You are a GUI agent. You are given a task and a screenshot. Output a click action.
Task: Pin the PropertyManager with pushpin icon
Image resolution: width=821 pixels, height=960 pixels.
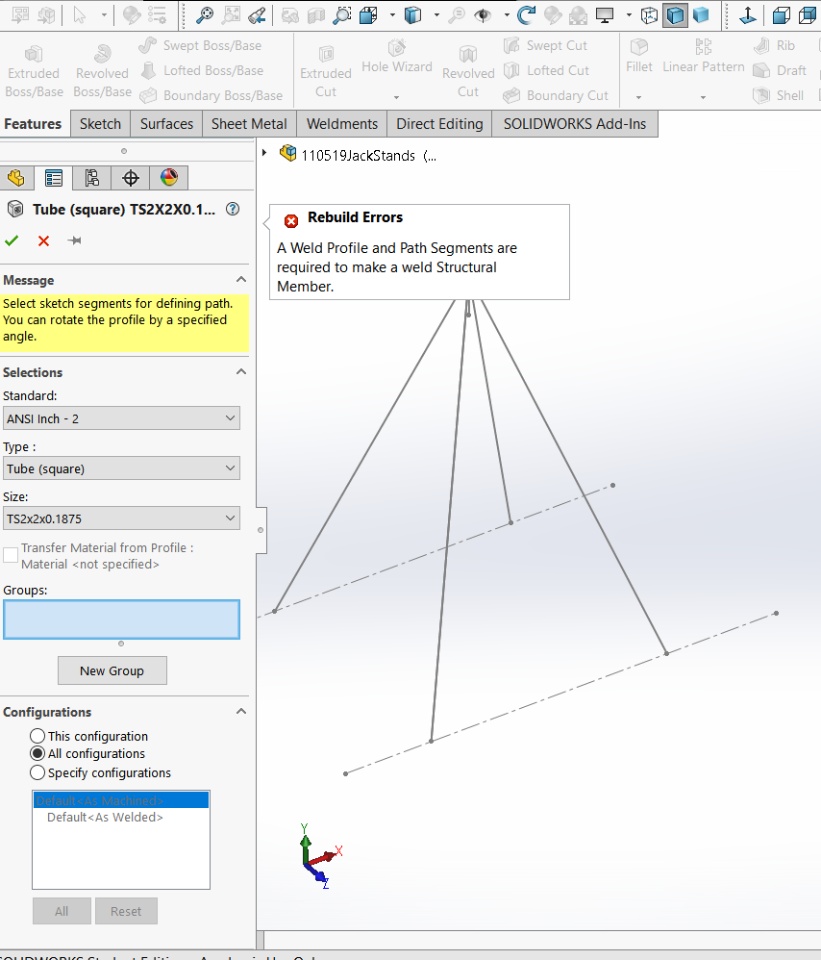[x=75, y=241]
